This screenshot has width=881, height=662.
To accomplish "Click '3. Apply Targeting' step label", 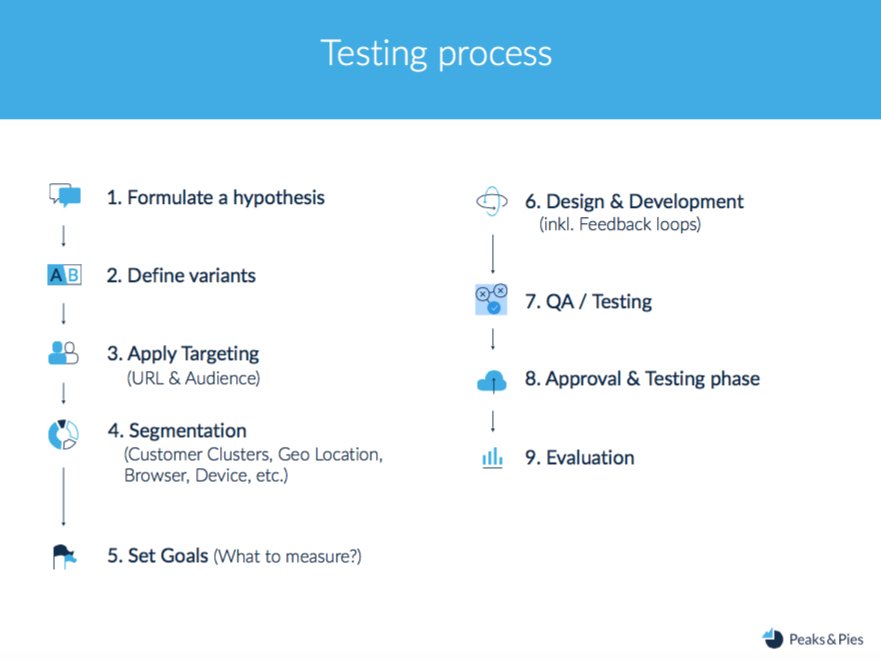I will point(183,354).
